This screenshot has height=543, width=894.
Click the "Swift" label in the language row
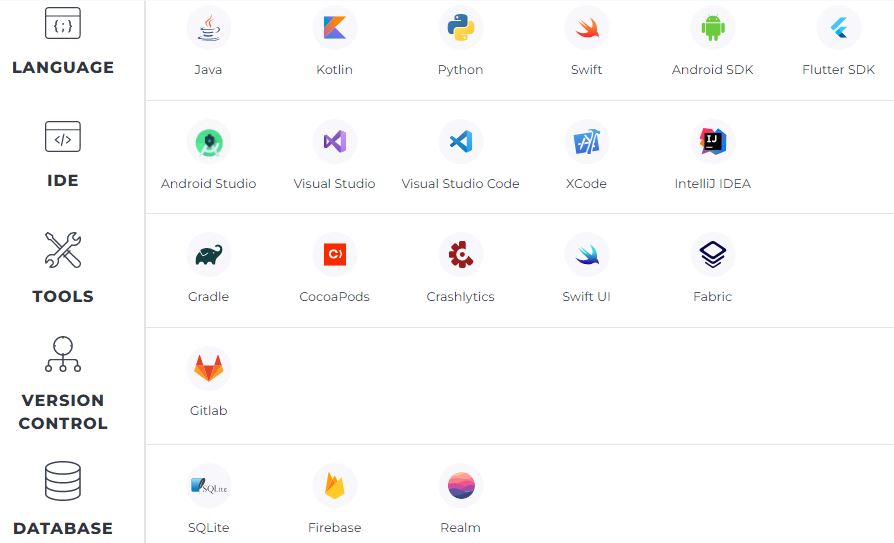[587, 70]
